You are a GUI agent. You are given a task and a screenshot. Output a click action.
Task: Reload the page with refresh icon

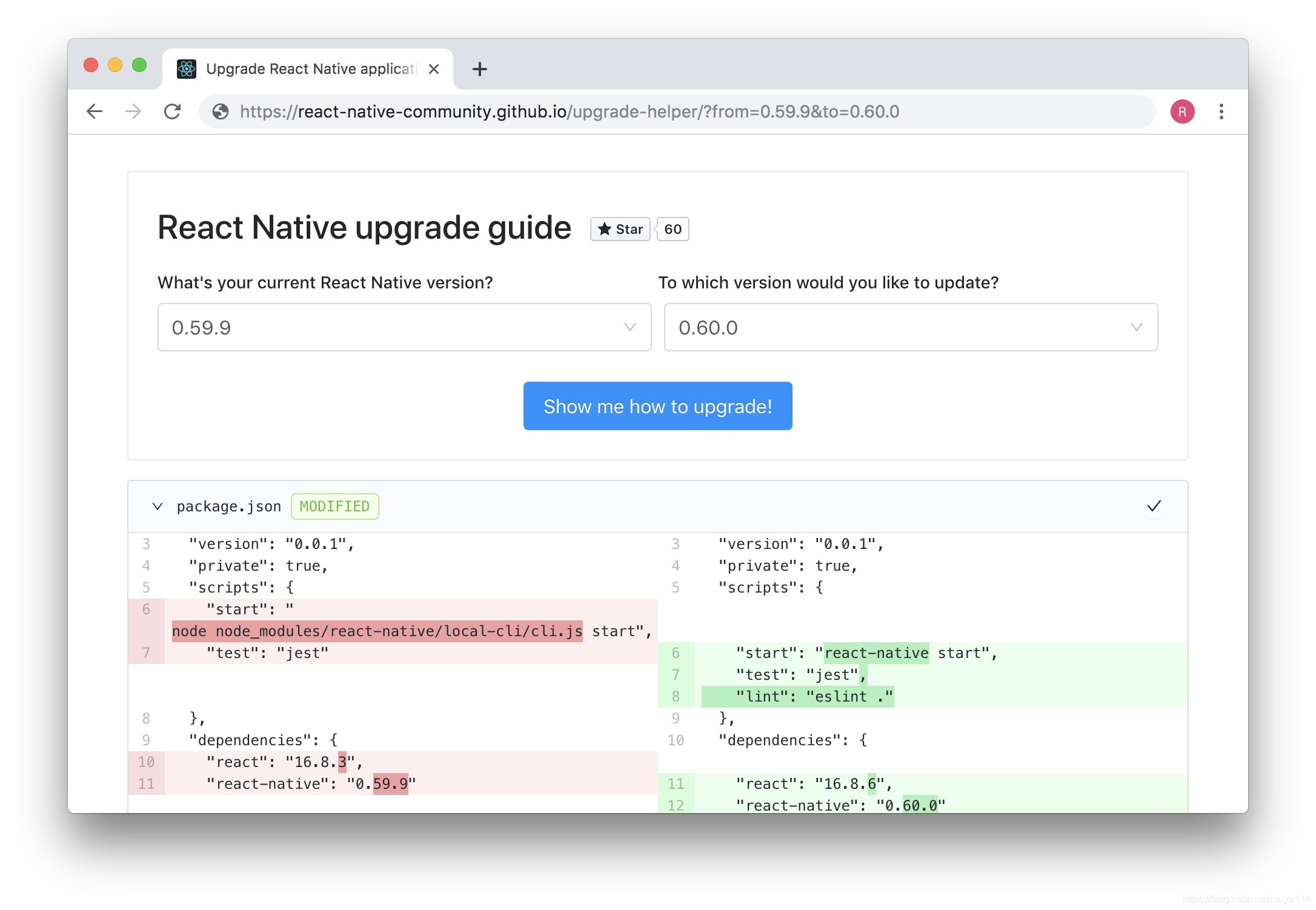click(x=173, y=111)
